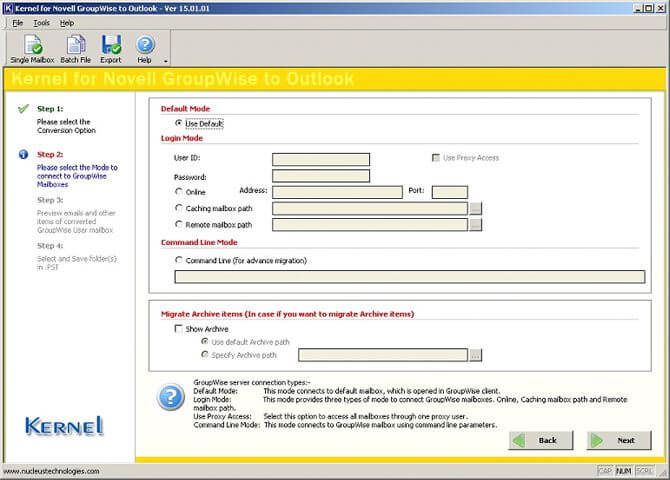Click the Step 1 label

50,109
